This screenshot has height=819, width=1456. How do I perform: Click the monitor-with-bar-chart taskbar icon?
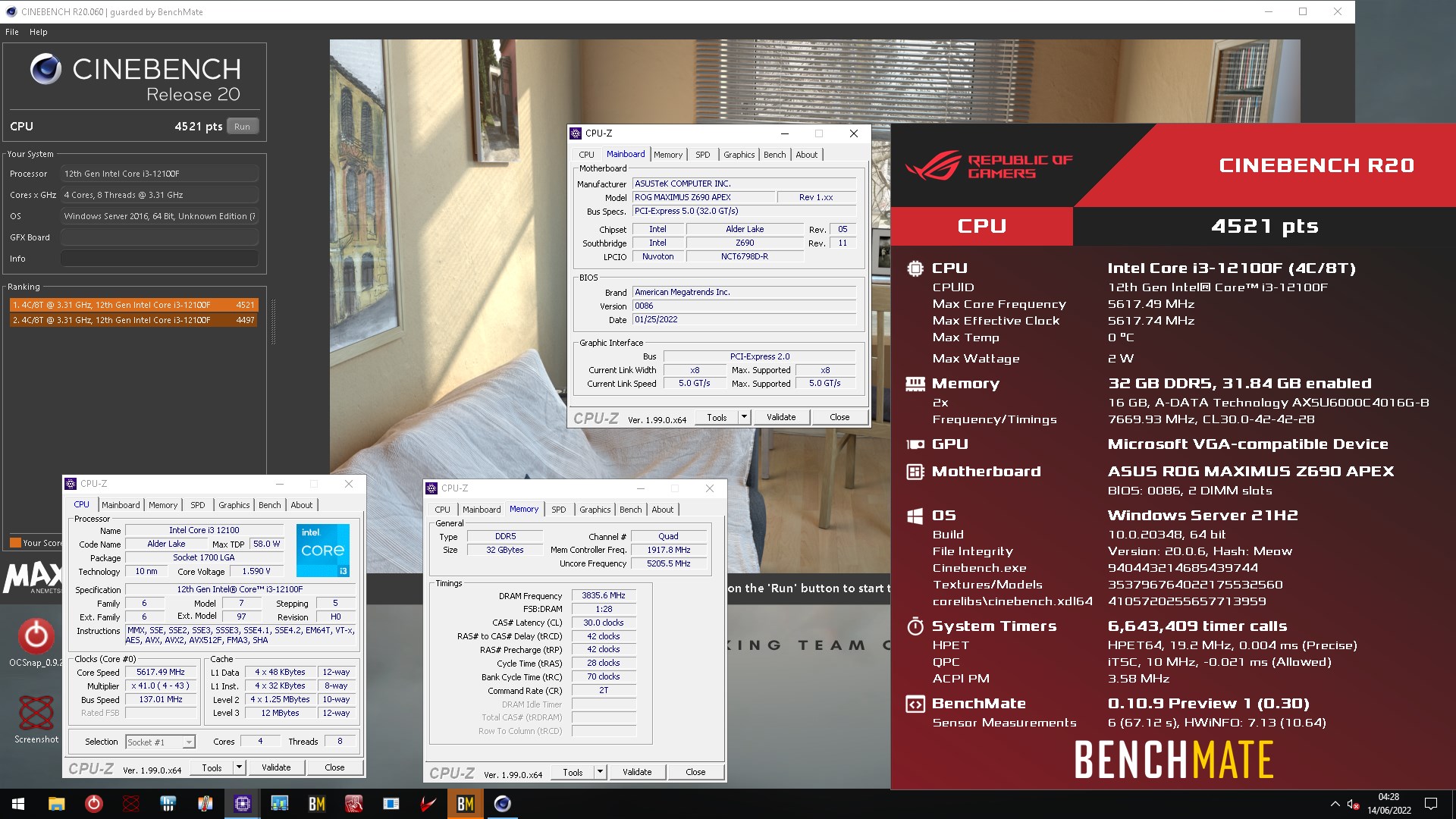279,804
